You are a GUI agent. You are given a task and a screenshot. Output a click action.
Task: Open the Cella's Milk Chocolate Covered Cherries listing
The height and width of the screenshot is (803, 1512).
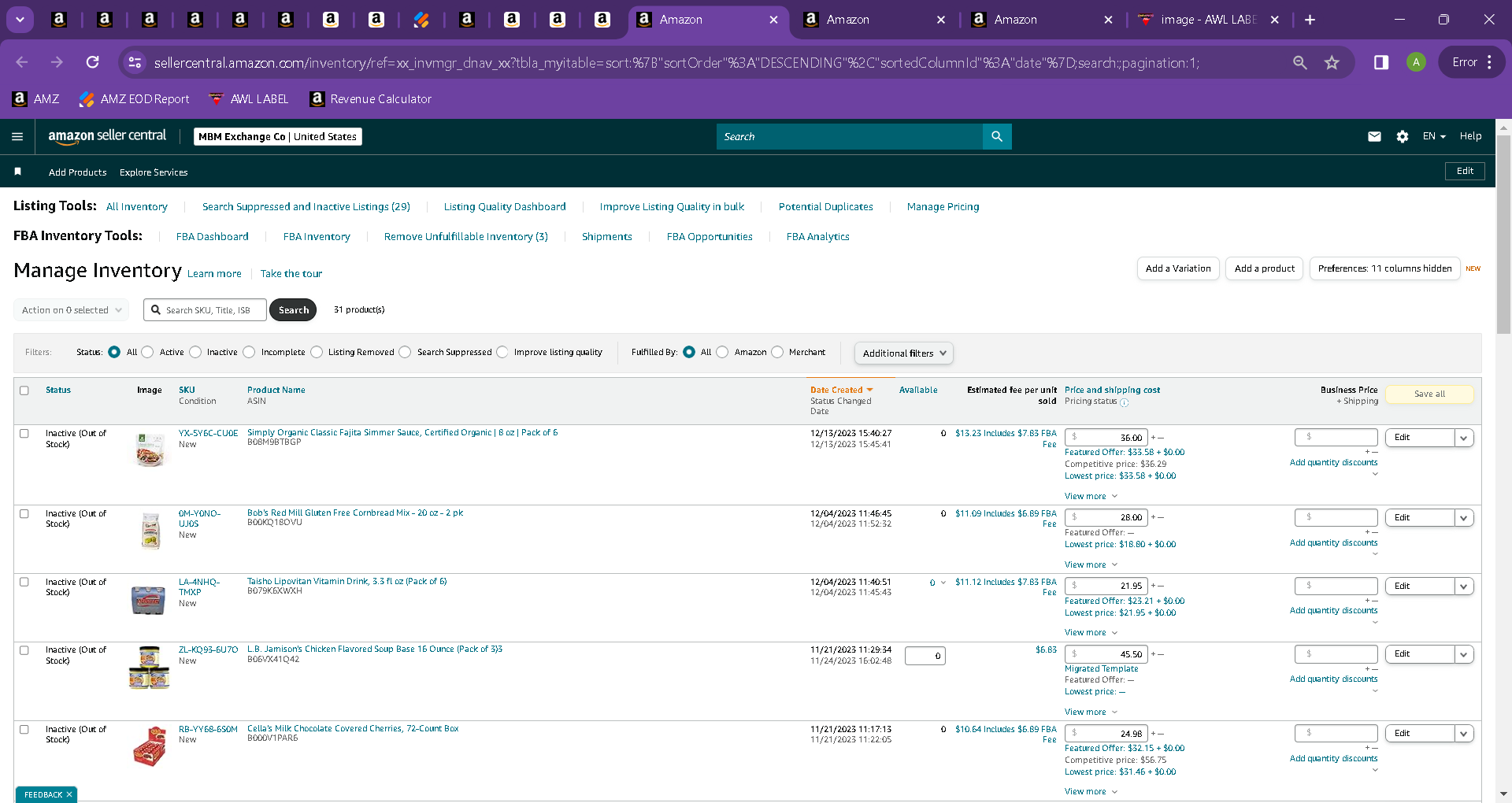click(x=353, y=729)
